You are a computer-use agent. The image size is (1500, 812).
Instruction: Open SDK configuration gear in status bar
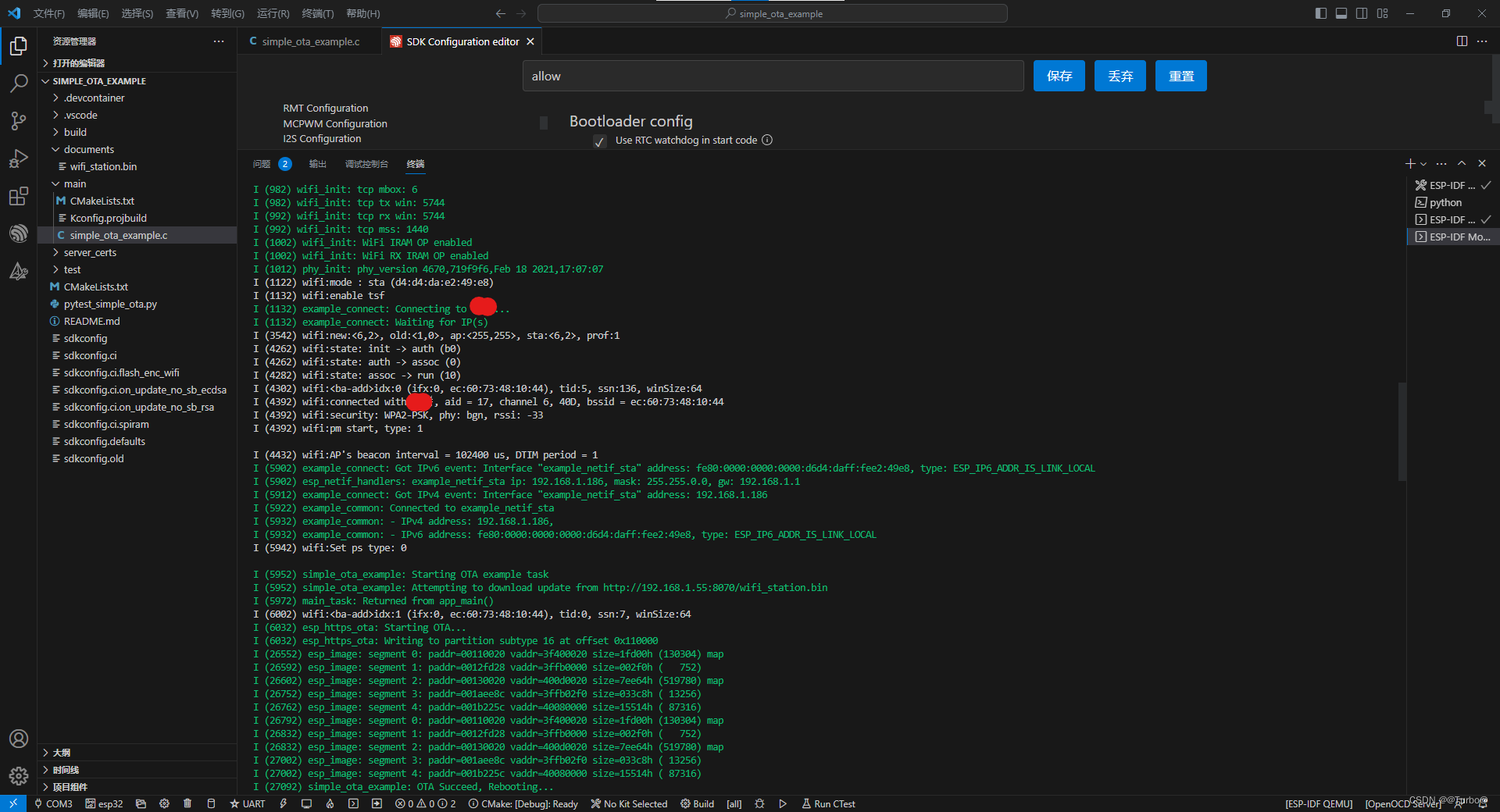click(x=164, y=803)
